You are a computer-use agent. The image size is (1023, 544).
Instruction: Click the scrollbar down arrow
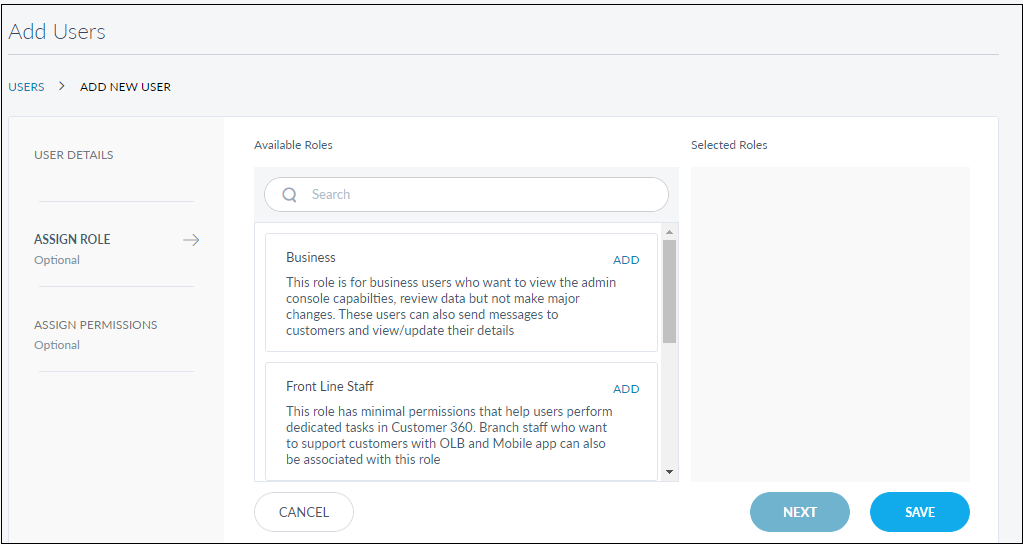pos(669,471)
